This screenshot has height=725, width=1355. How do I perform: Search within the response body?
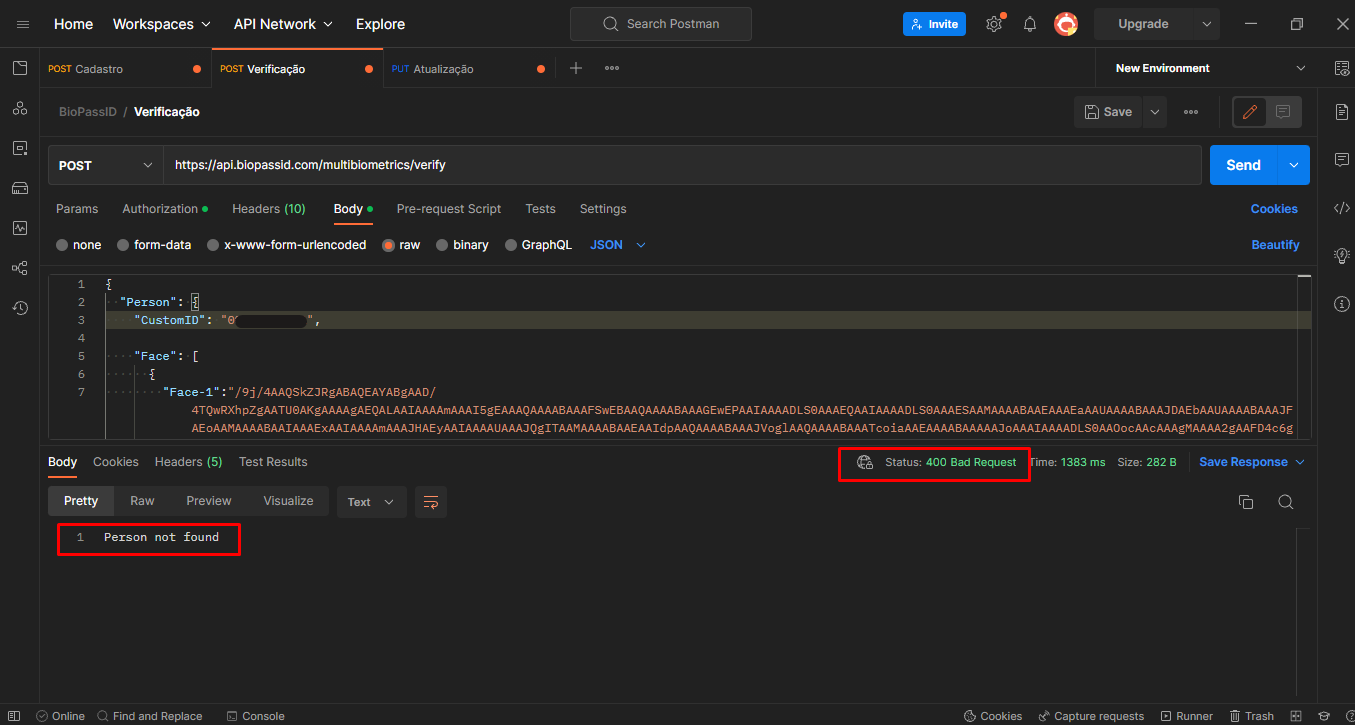point(1286,502)
